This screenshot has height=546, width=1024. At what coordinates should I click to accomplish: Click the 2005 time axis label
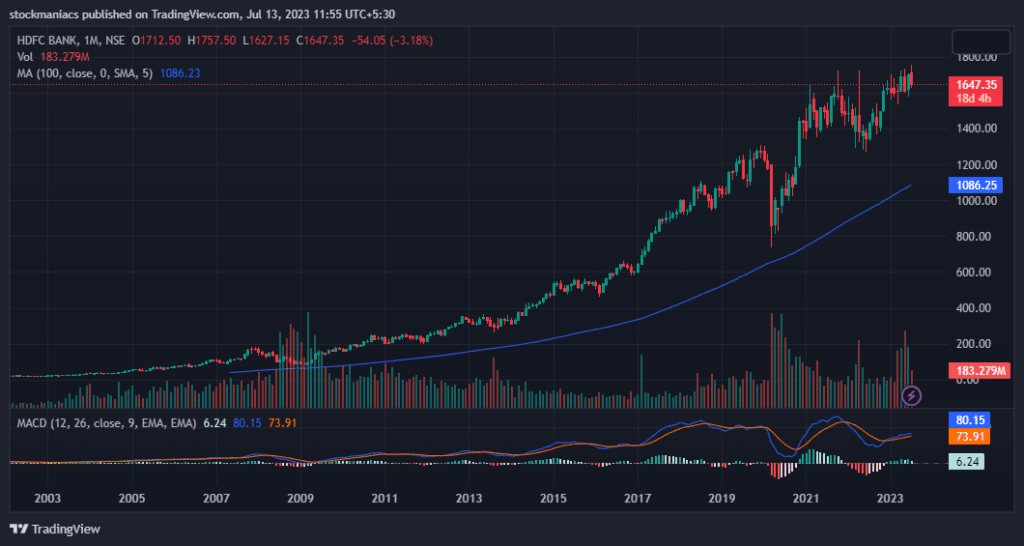132,498
